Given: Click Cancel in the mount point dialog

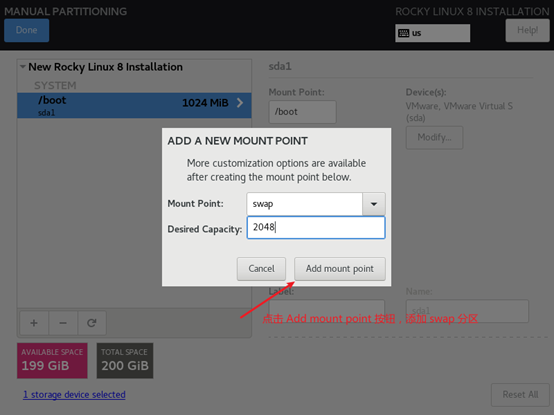Looking at the screenshot, I should (x=261, y=269).
